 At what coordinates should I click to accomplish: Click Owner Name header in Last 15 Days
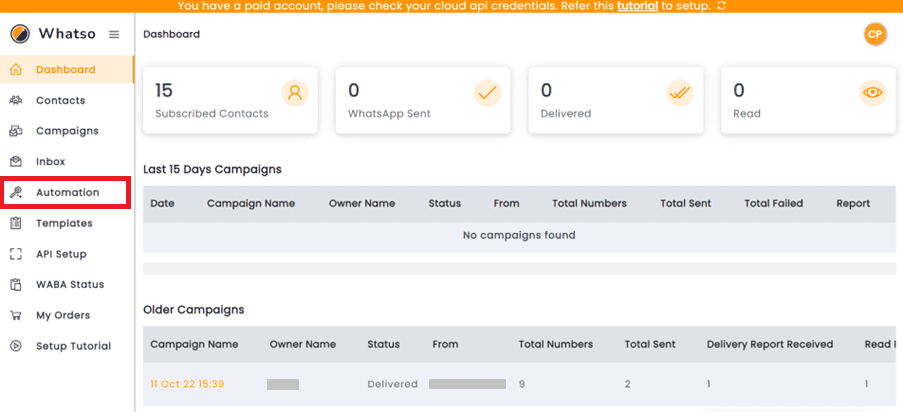pyautogui.click(x=362, y=203)
